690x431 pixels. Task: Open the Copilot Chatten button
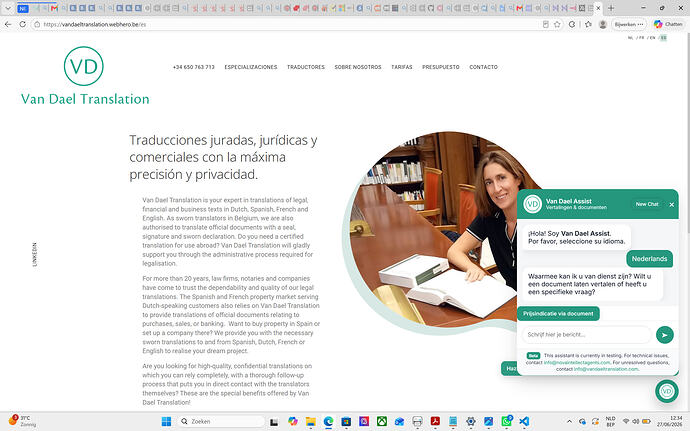(668, 25)
